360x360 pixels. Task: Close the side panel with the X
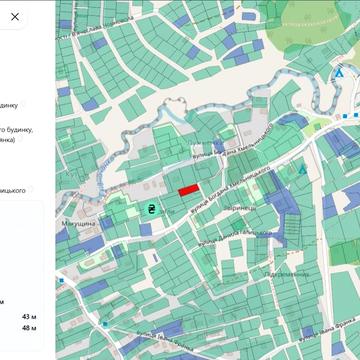15,17
